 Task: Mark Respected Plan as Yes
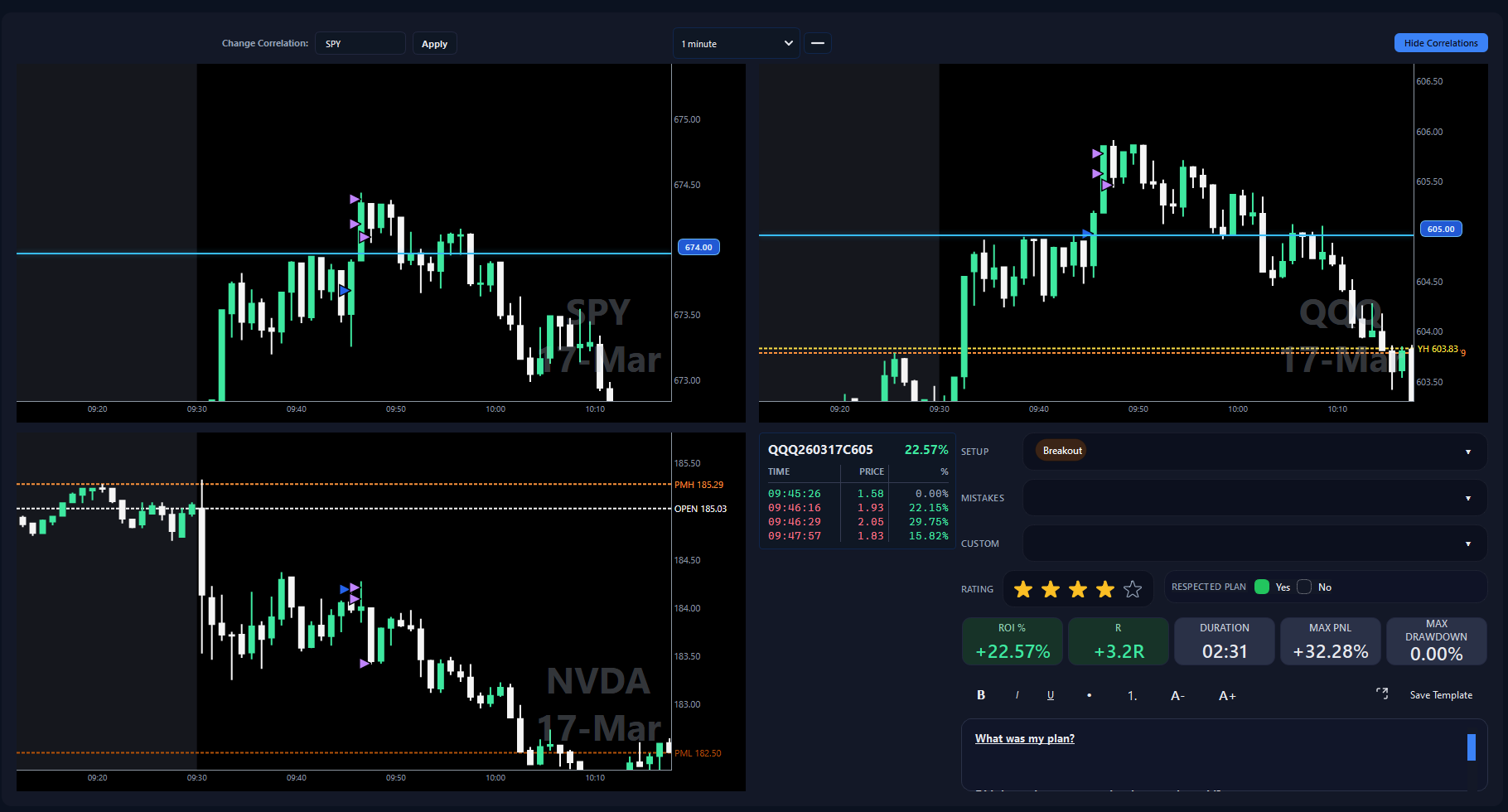pos(1262,587)
